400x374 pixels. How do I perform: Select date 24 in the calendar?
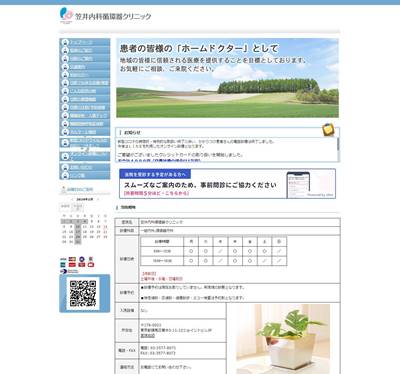(78, 237)
